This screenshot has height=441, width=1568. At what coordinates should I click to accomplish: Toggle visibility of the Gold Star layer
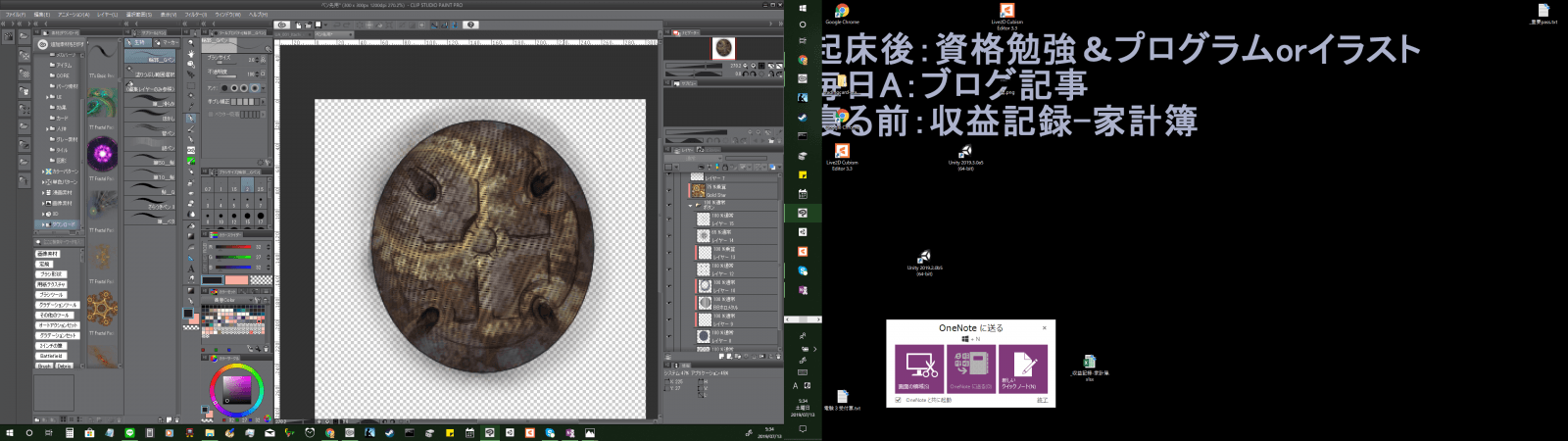pos(670,191)
